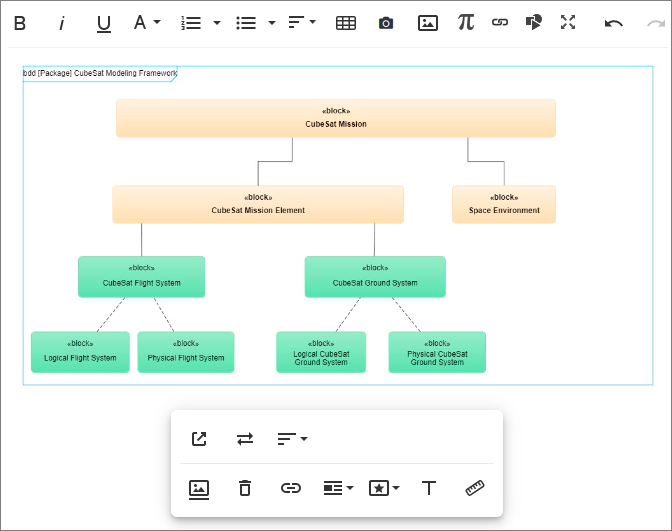Click the CubeSat Flight System block
672x531 pixels.
(x=141, y=277)
